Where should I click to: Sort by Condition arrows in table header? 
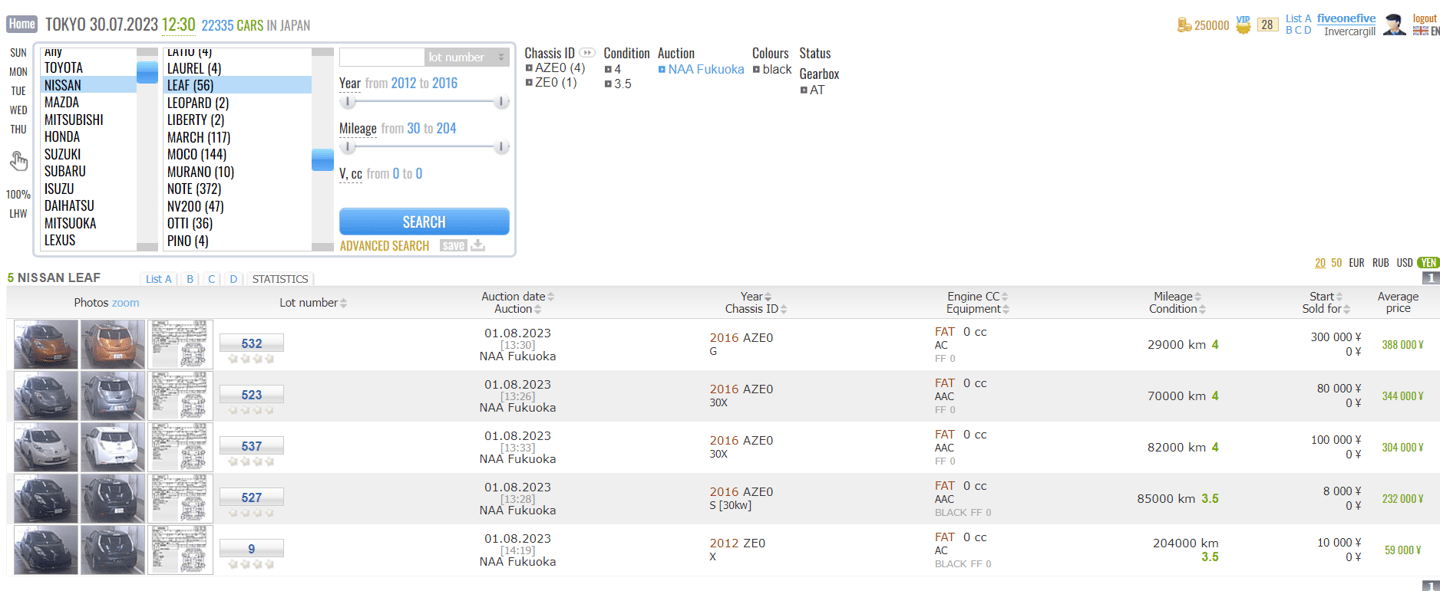click(x=1200, y=310)
